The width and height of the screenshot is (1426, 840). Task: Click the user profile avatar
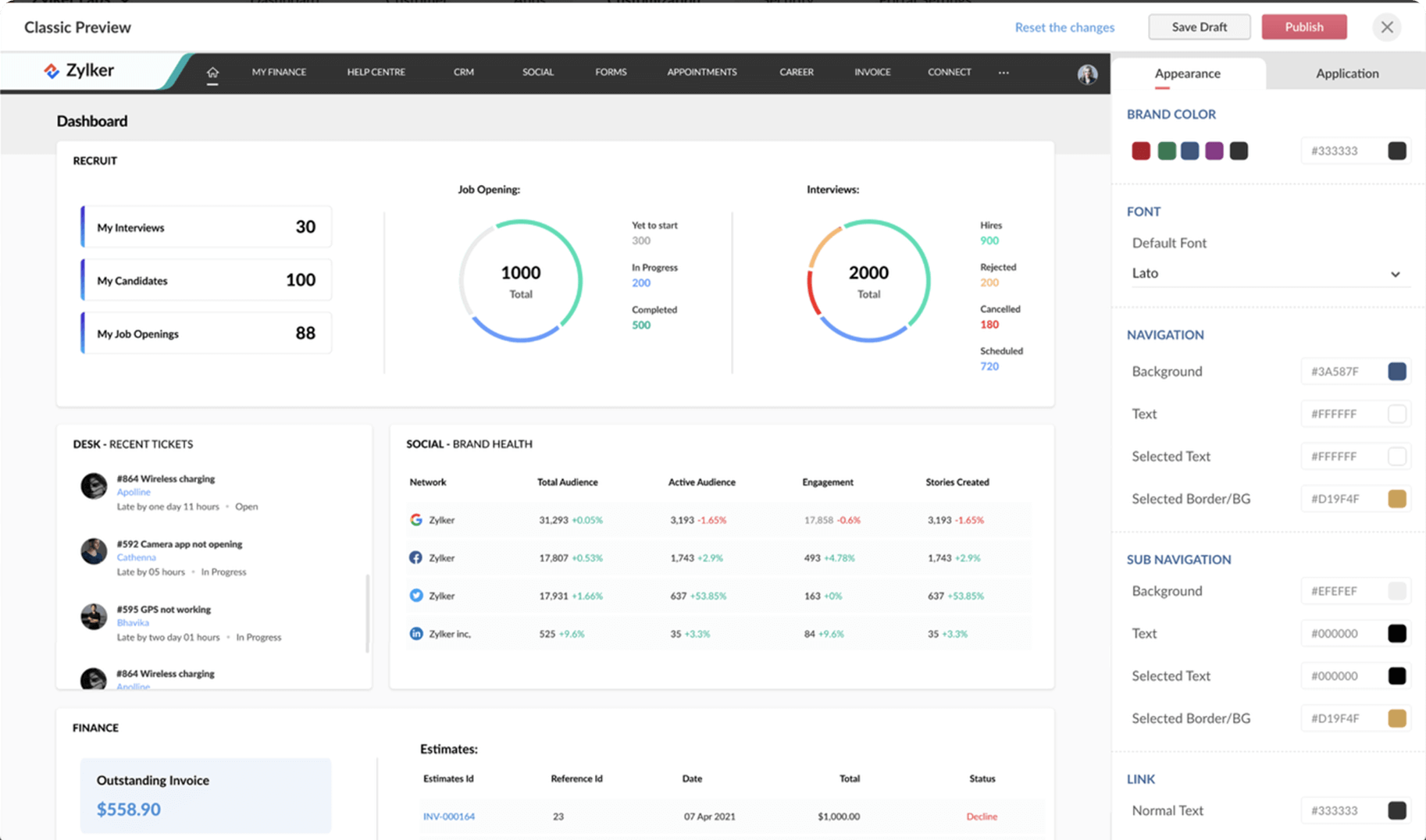click(x=1087, y=74)
